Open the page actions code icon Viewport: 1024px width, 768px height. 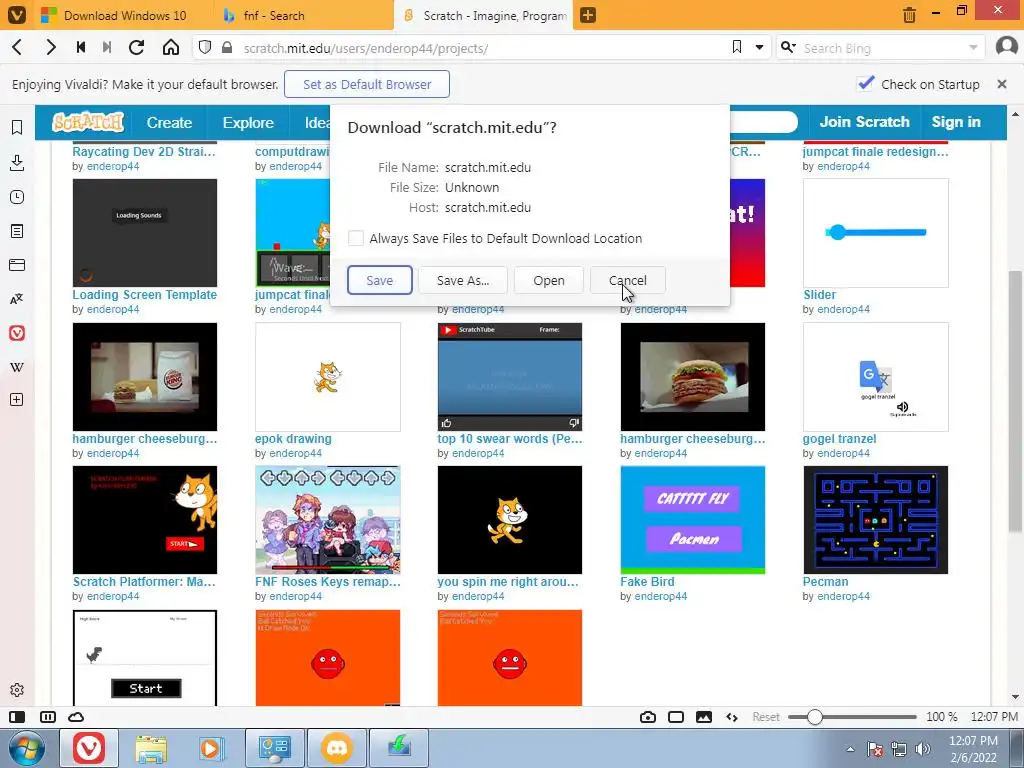click(x=732, y=717)
